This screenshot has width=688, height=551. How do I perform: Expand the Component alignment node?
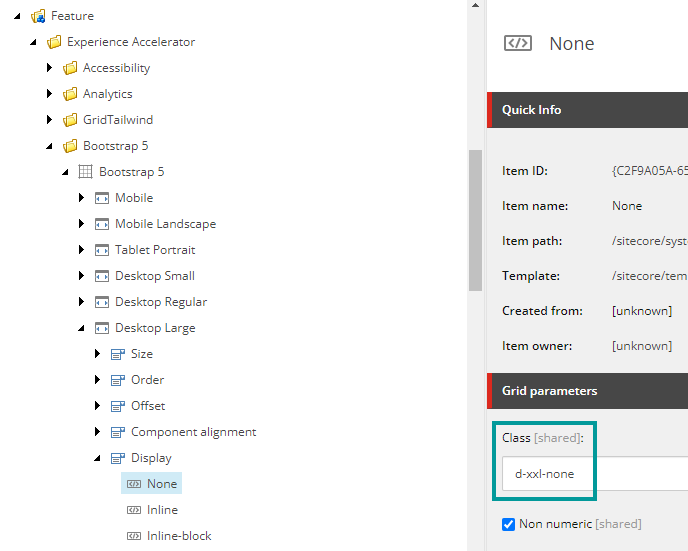pos(97,432)
